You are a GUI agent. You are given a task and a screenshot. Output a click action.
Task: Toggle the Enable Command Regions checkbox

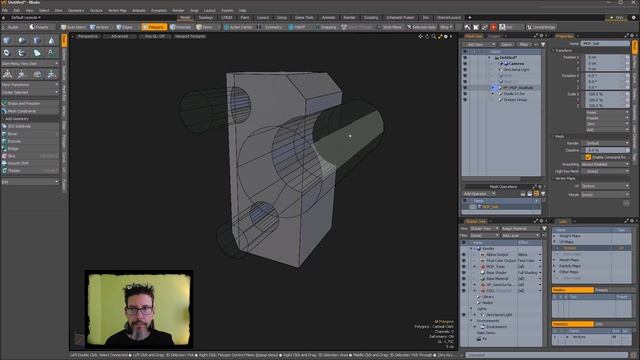(588, 157)
